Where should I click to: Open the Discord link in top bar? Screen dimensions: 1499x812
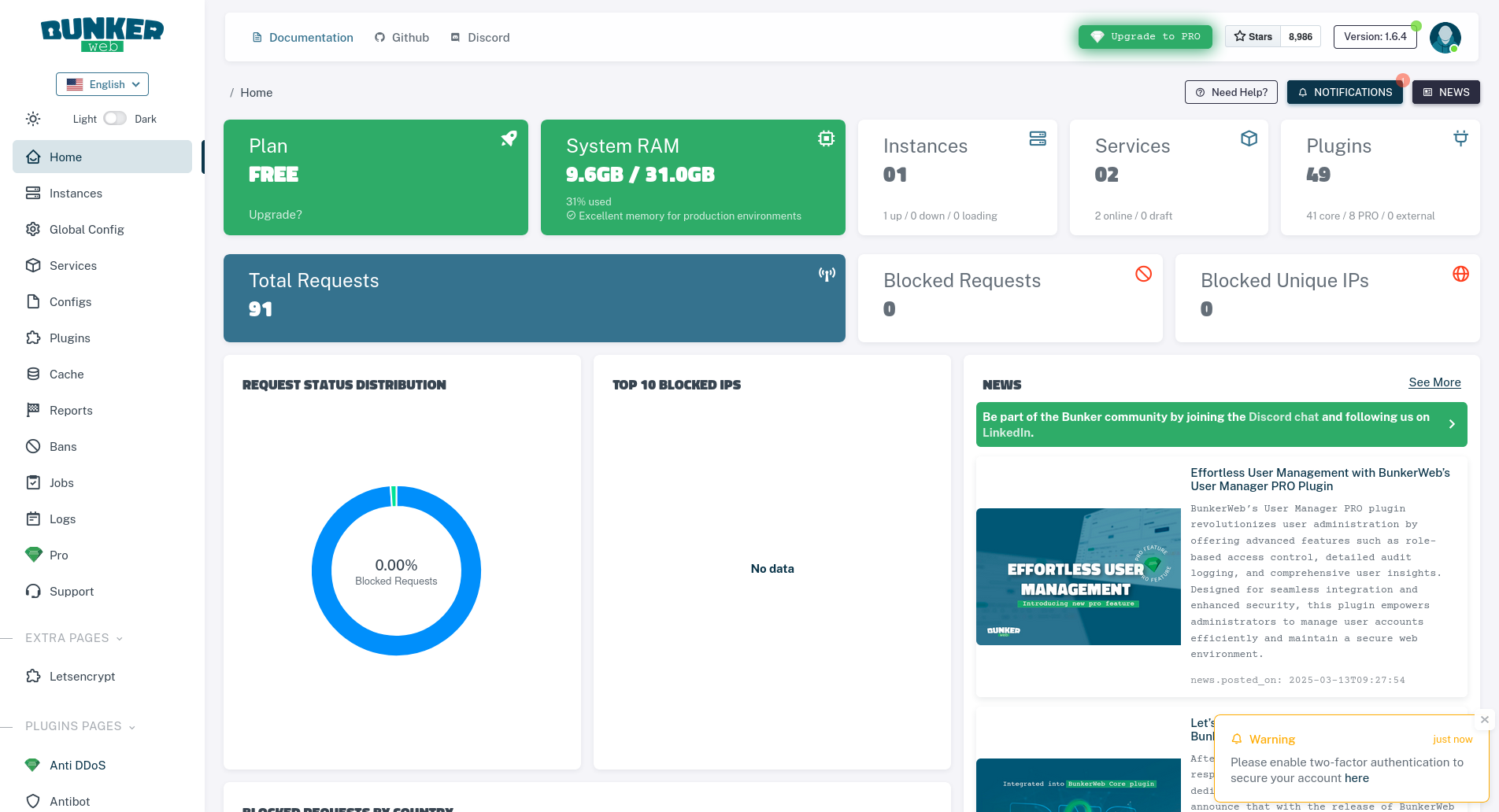tap(479, 37)
